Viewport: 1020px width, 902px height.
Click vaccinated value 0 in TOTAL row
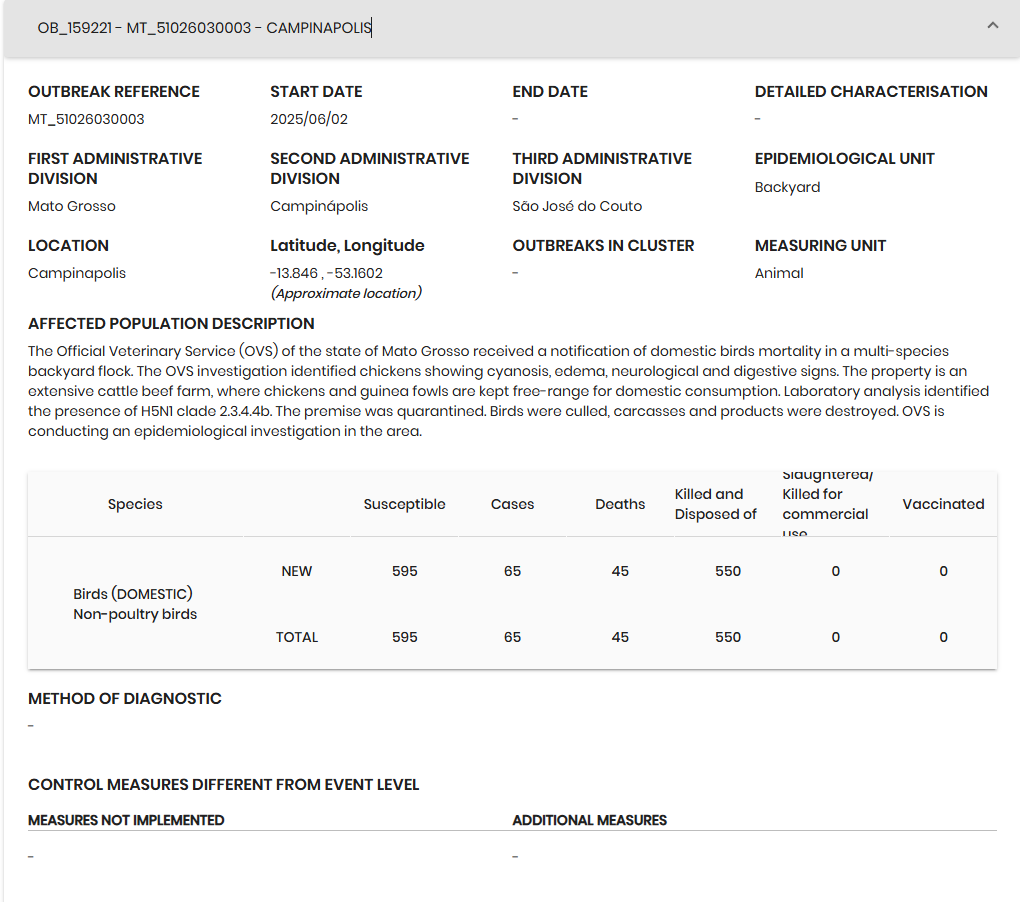943,637
